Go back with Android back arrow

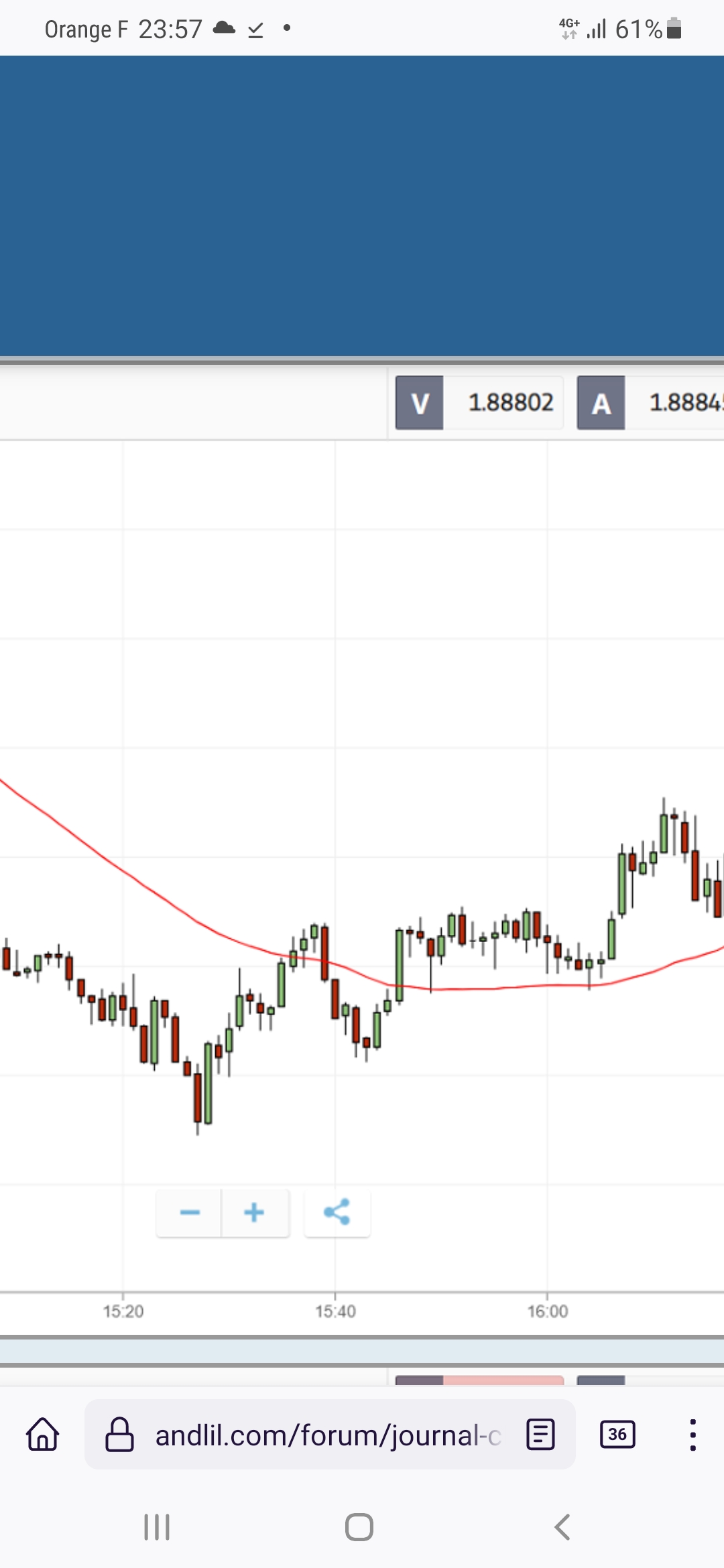point(562,1527)
